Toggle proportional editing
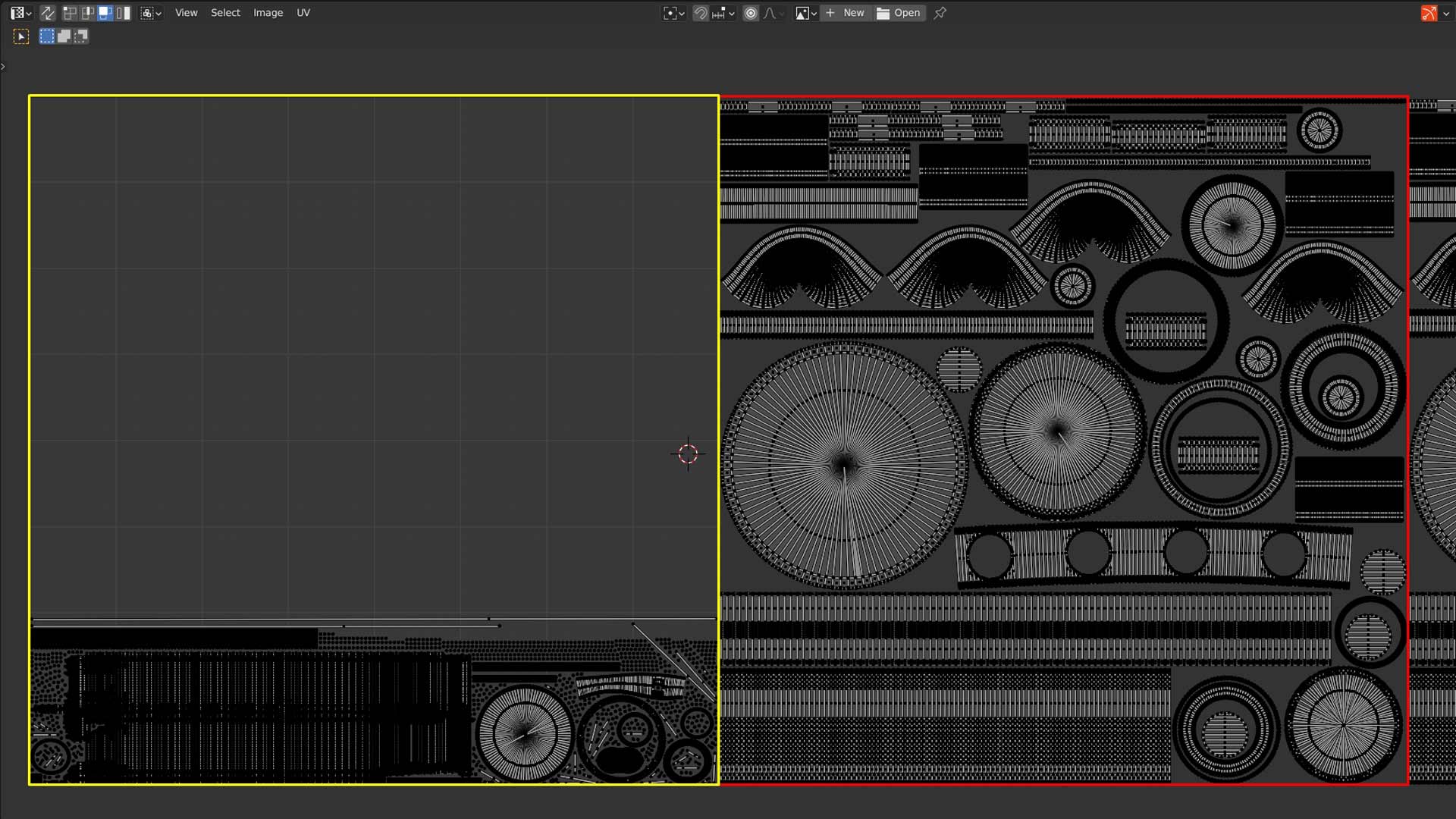Screen dimensions: 1456x819 (x=751, y=13)
